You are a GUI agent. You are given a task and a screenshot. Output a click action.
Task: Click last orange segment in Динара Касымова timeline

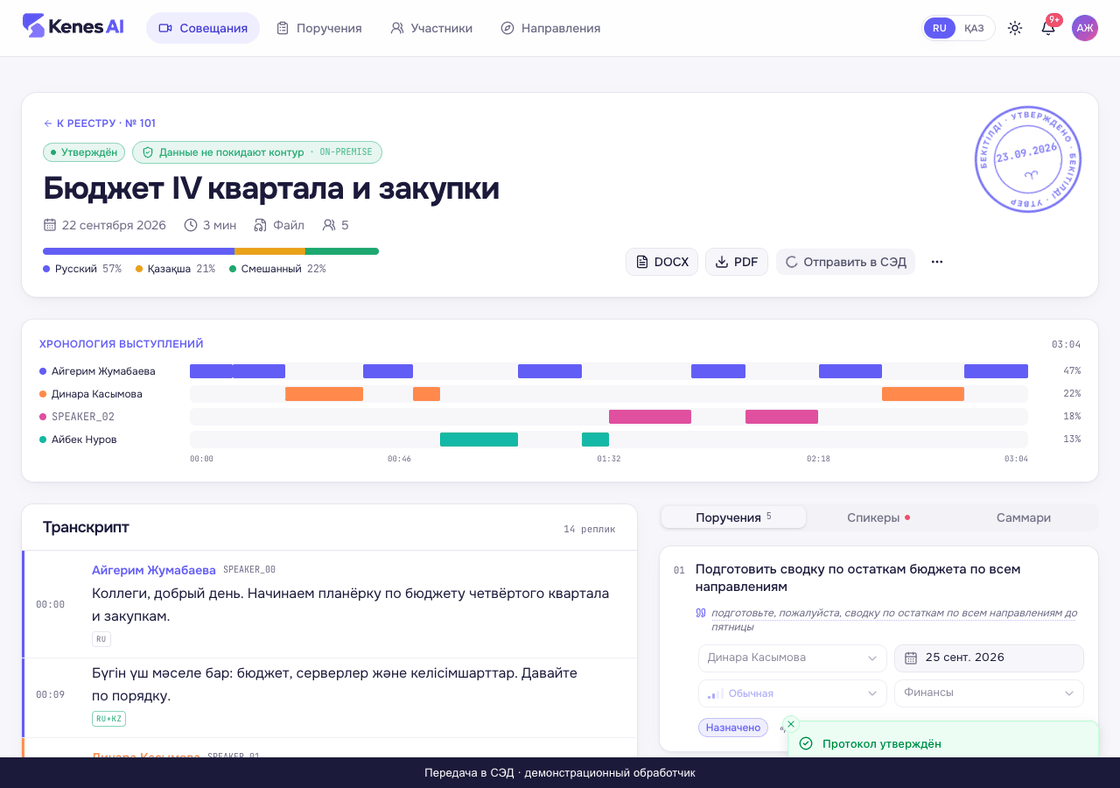pyautogui.click(x=923, y=394)
